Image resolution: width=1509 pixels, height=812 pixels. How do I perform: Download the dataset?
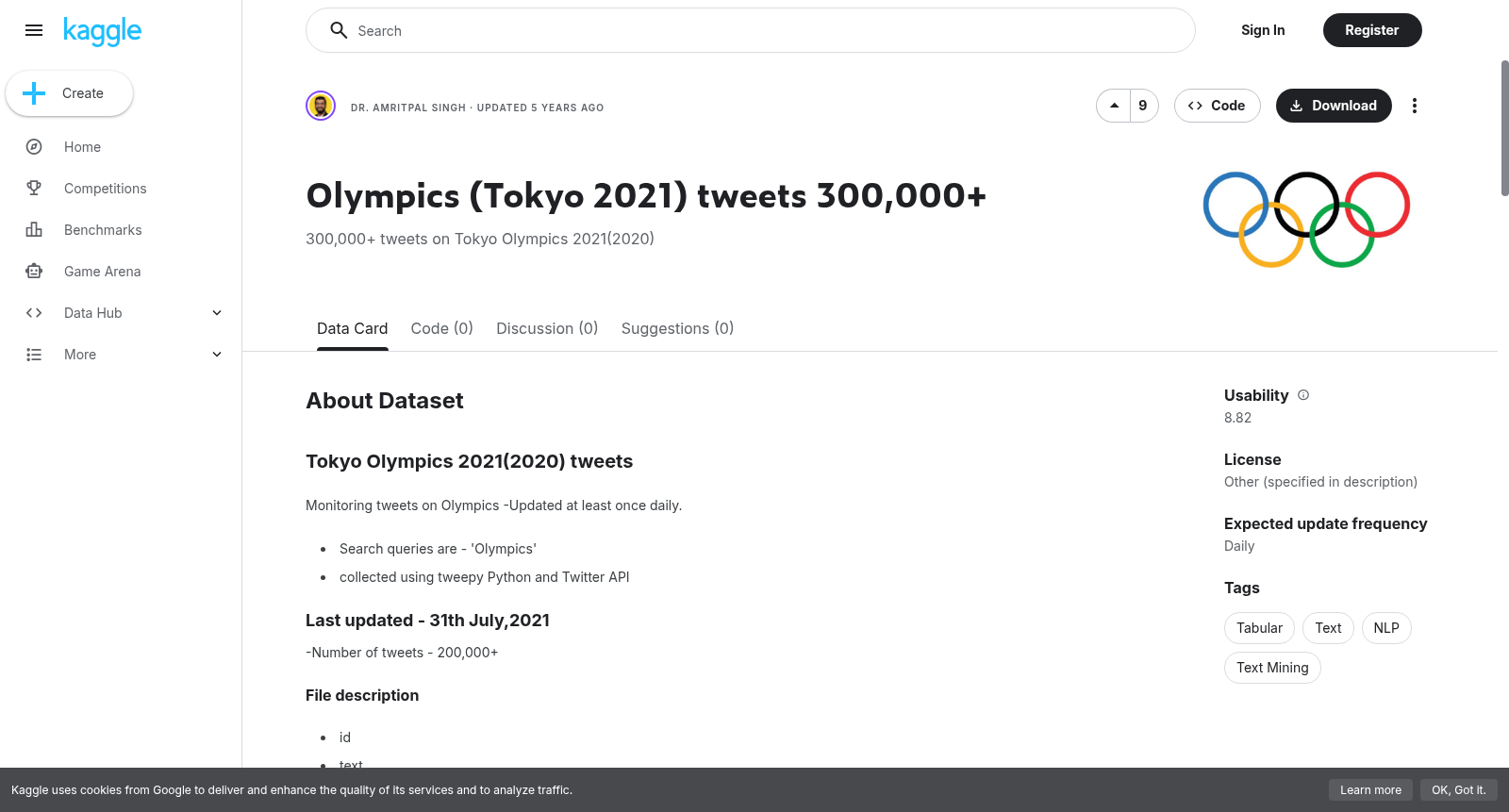pos(1334,106)
